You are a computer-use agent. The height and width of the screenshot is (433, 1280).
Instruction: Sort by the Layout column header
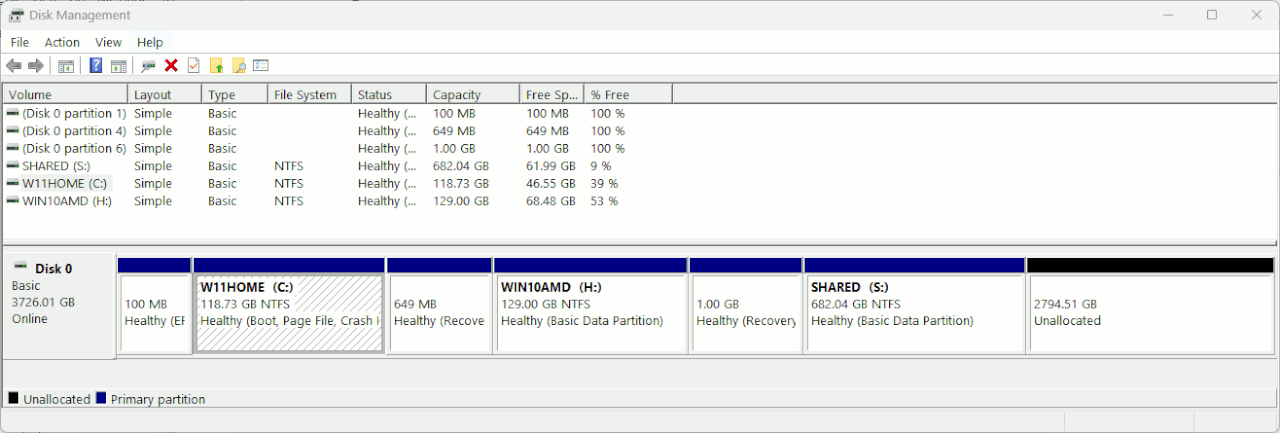point(165,94)
